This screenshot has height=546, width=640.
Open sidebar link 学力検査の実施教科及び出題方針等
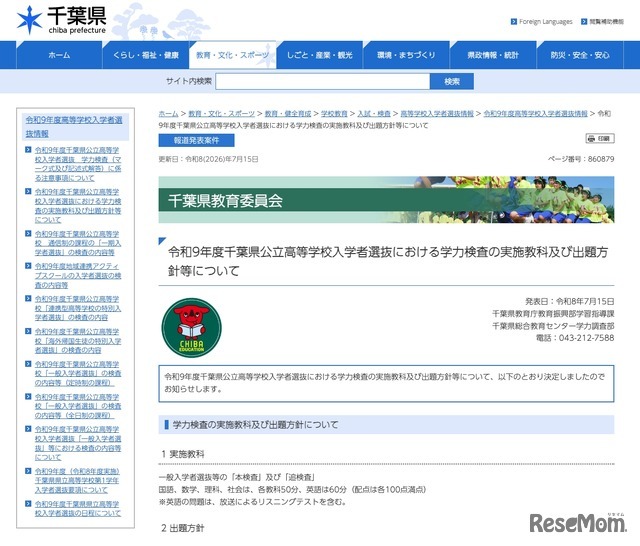point(78,206)
